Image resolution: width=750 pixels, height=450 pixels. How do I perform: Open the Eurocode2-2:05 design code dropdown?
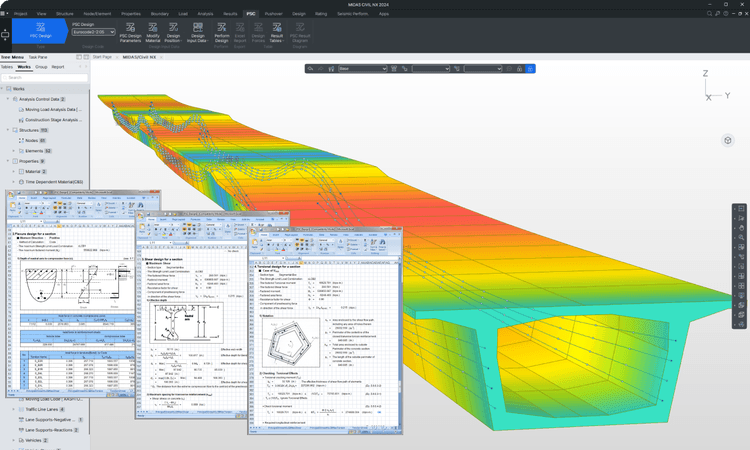[x=94, y=32]
